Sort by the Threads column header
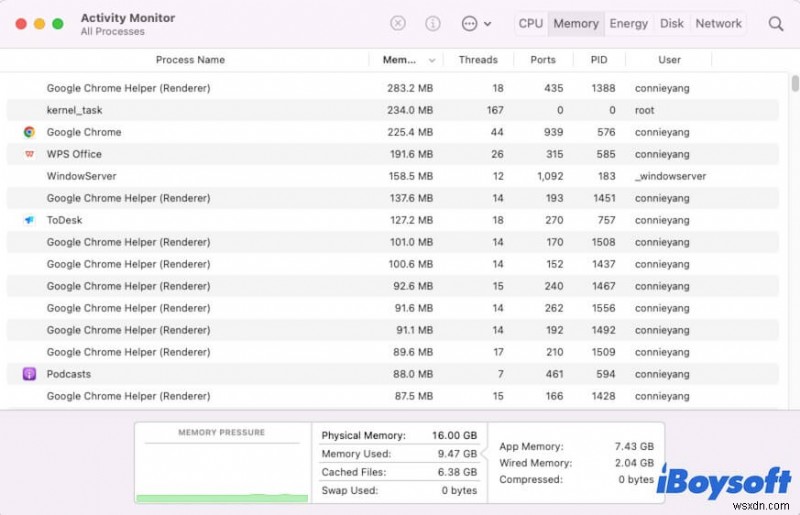 click(478, 60)
